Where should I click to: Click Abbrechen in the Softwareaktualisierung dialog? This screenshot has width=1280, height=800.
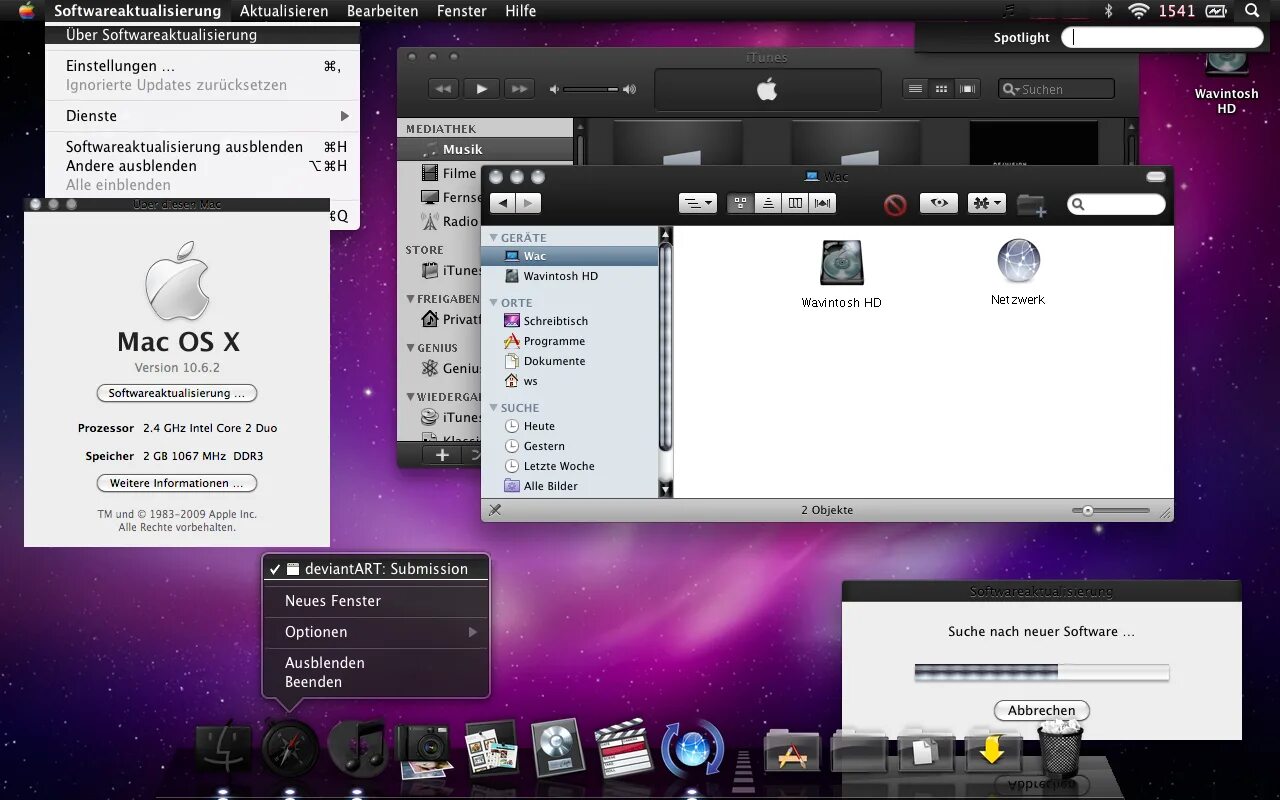pos(1041,710)
